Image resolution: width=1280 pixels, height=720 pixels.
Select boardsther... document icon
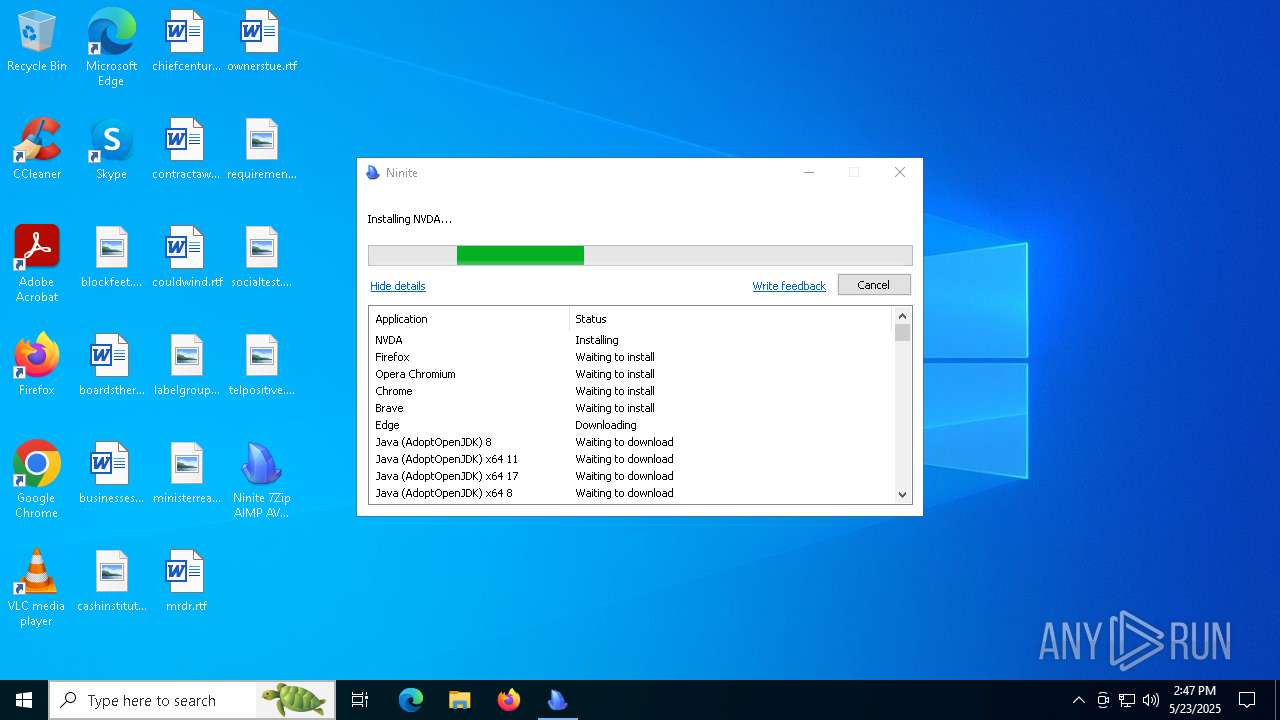[x=111, y=366]
